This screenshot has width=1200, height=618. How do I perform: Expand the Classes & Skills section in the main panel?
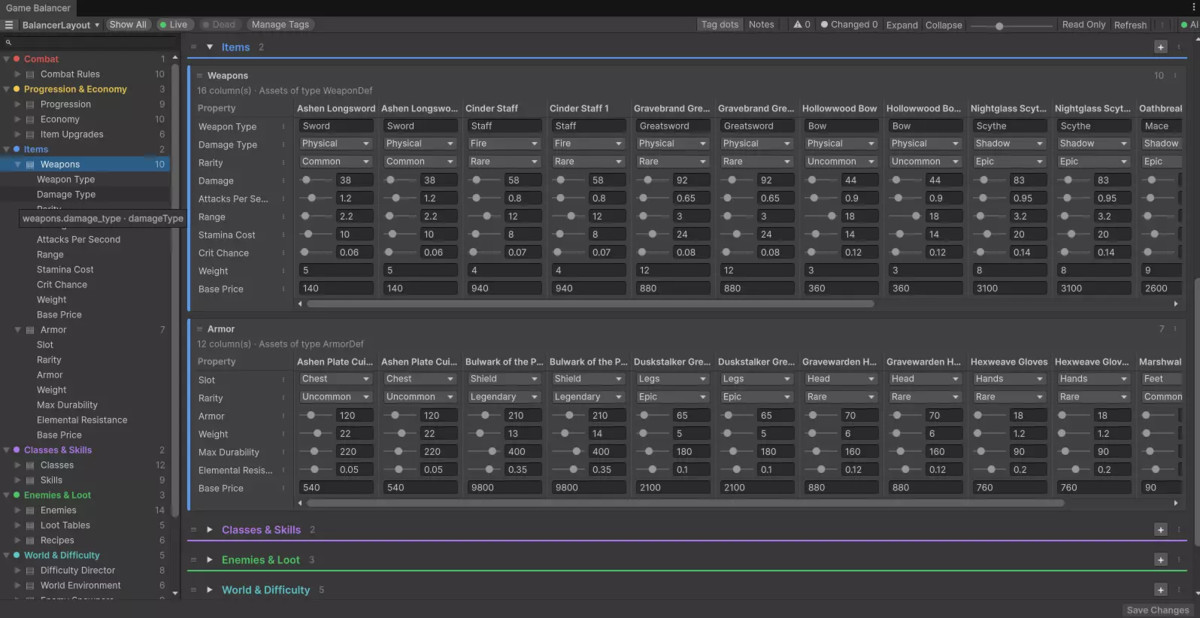coord(210,529)
